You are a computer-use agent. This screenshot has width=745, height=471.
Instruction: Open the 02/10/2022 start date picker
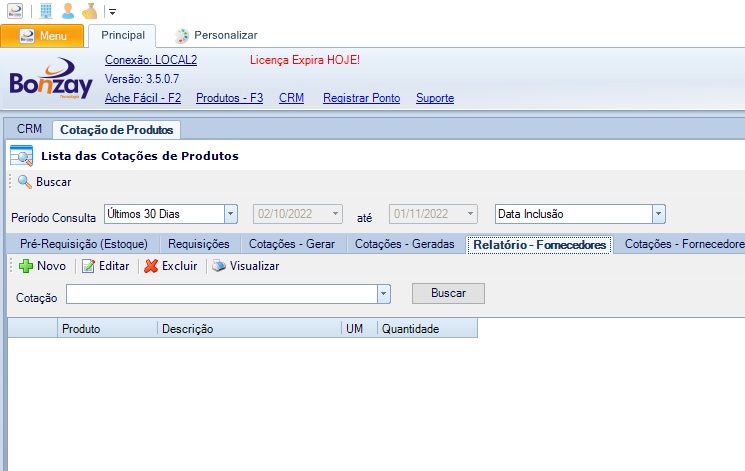point(335,214)
